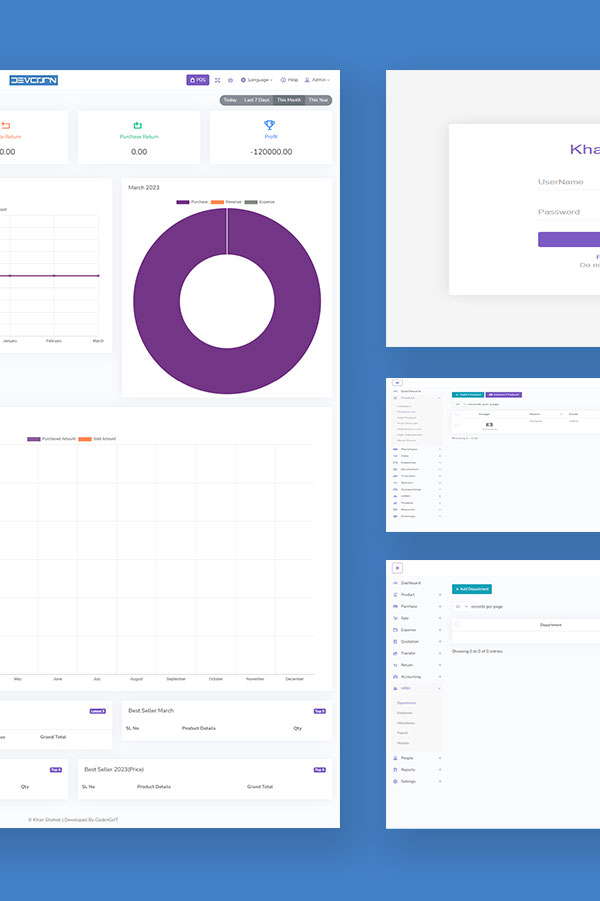Click the Purchase icon in department window sidebar
The width and height of the screenshot is (600, 901).
pyautogui.click(x=395, y=607)
